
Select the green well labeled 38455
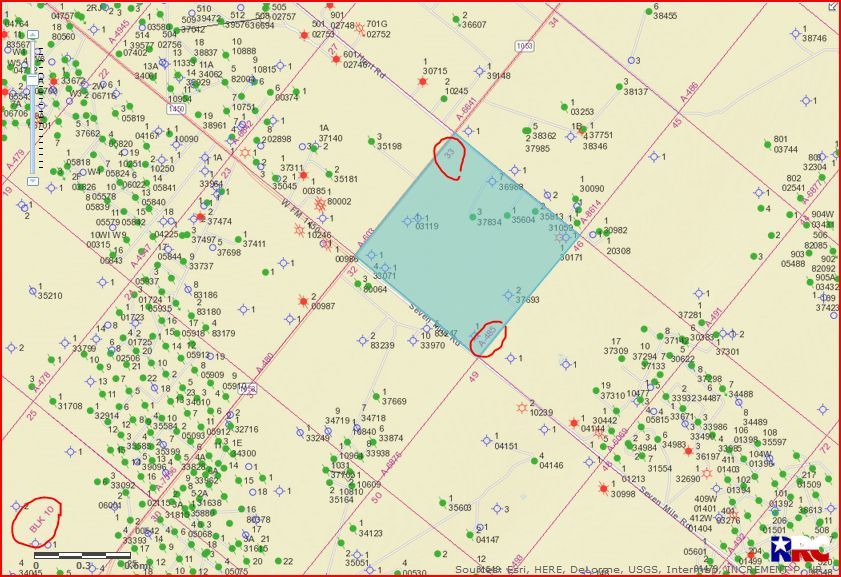click(647, 11)
